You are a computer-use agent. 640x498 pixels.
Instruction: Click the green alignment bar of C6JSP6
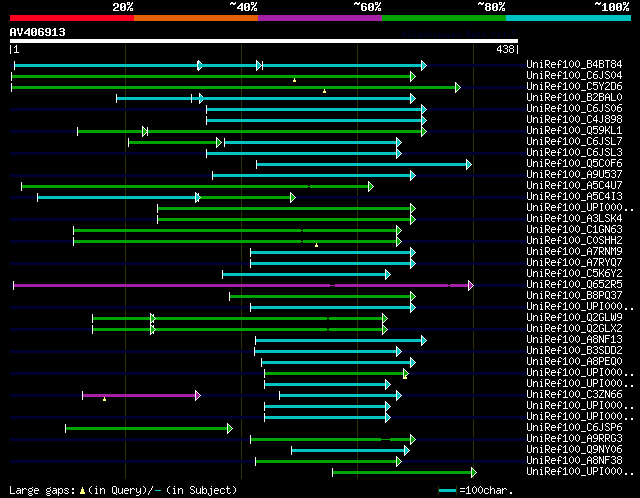pyautogui.click(x=147, y=428)
